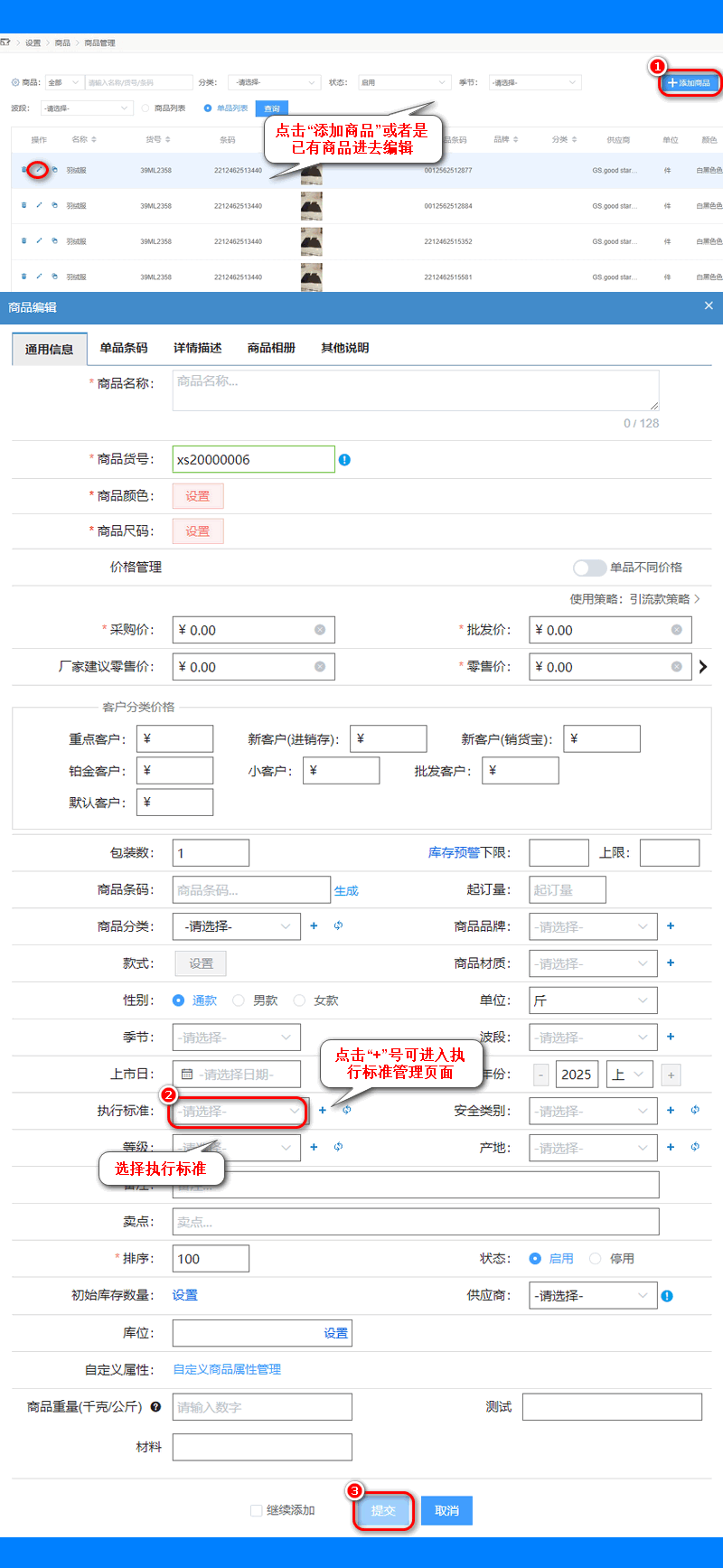Screen dimensions: 723x1568
Task: Open the 季节 dropdown in the edit form
Action: point(237,1038)
